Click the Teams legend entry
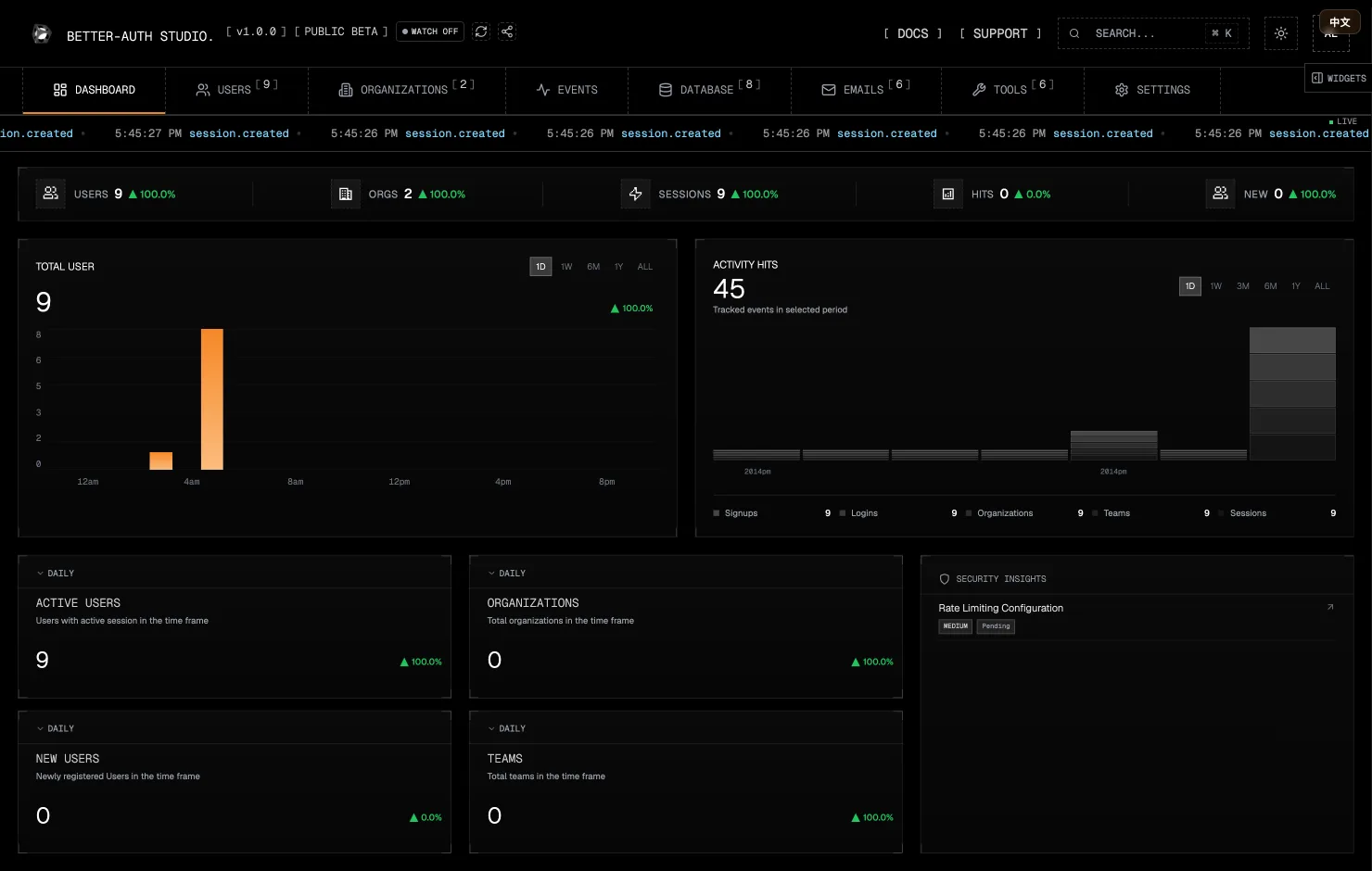Image resolution: width=1372 pixels, height=871 pixels. pyautogui.click(x=1150, y=513)
